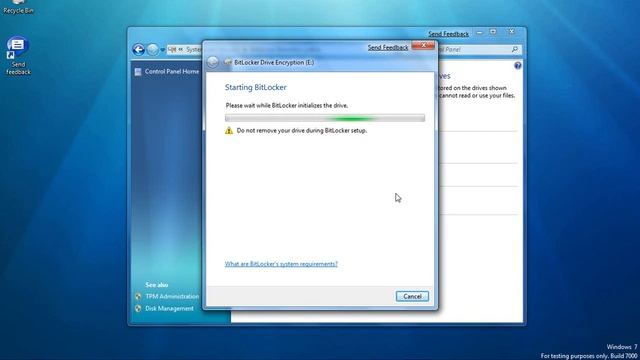Click the Starting BitLocker heading

[x=256, y=87]
